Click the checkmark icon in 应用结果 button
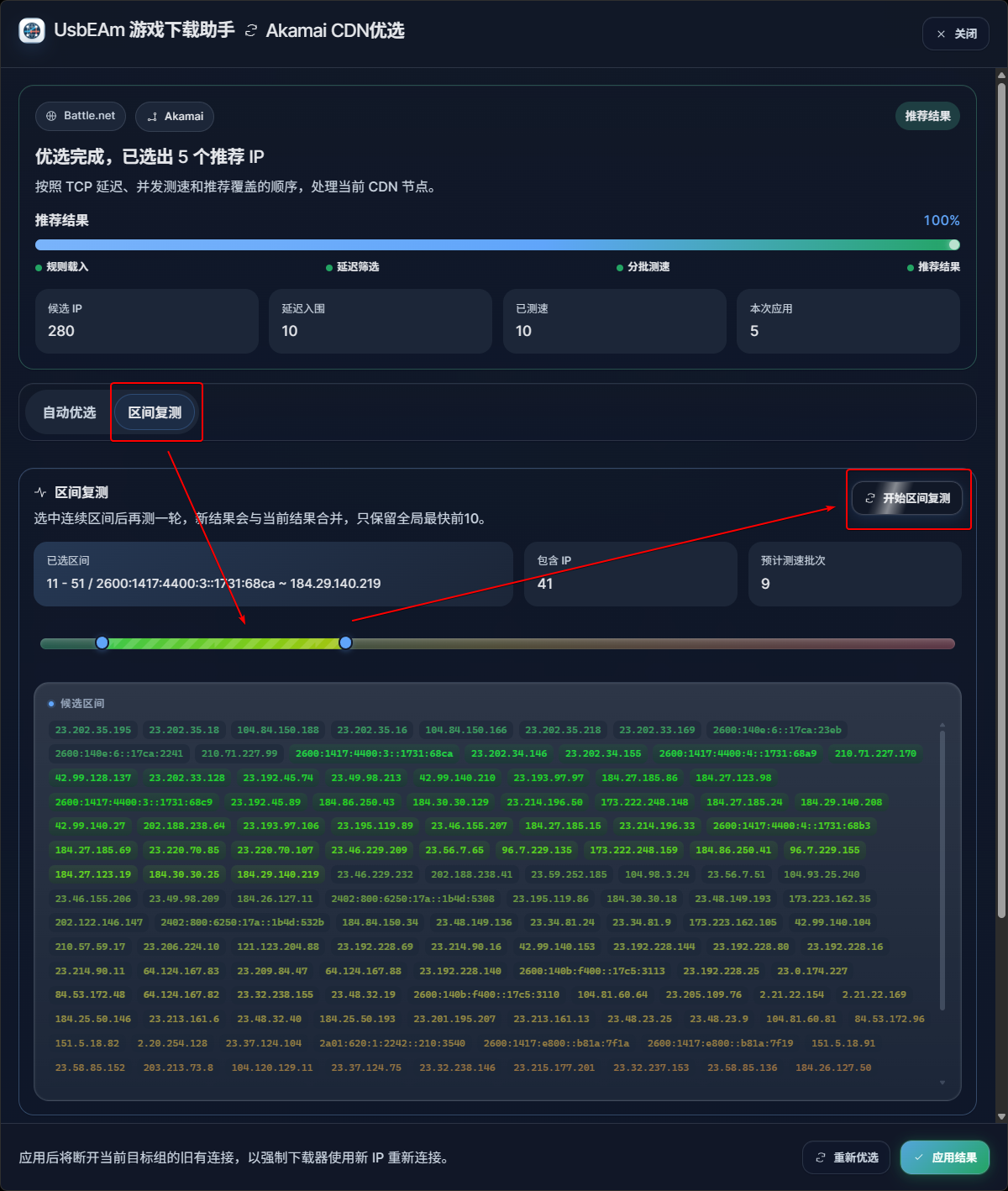Screen dimensions: 1008x1191 919,1157
